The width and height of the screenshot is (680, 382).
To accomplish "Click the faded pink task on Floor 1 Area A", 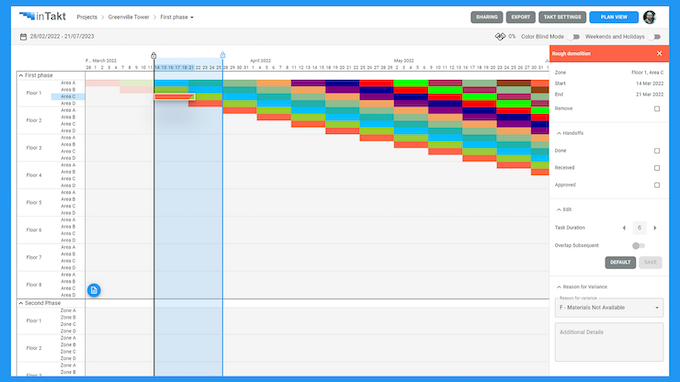I will pyautogui.click(x=102, y=83).
